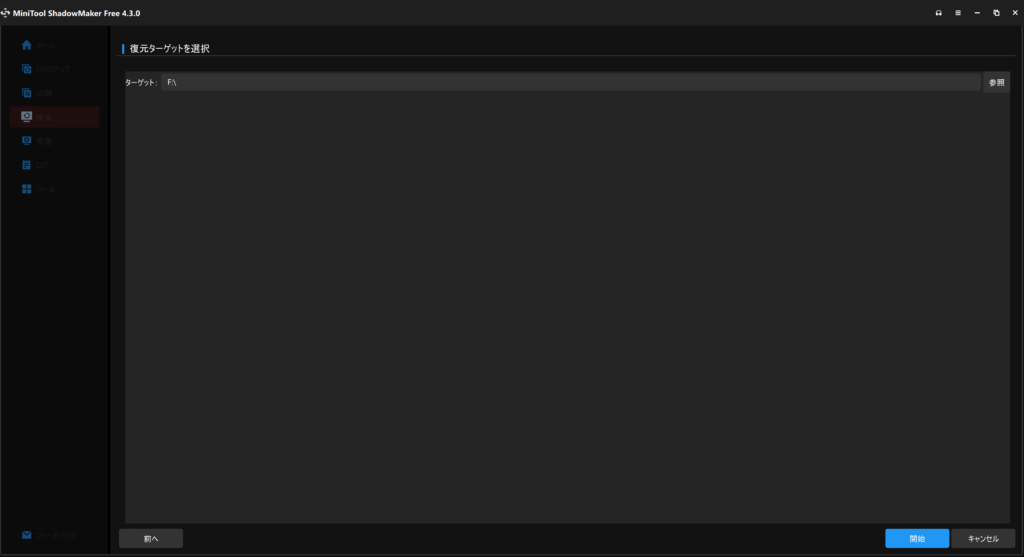Click the ターゲット path field showing F:\
Viewport: 1024px width, 557px height.
(x=571, y=82)
